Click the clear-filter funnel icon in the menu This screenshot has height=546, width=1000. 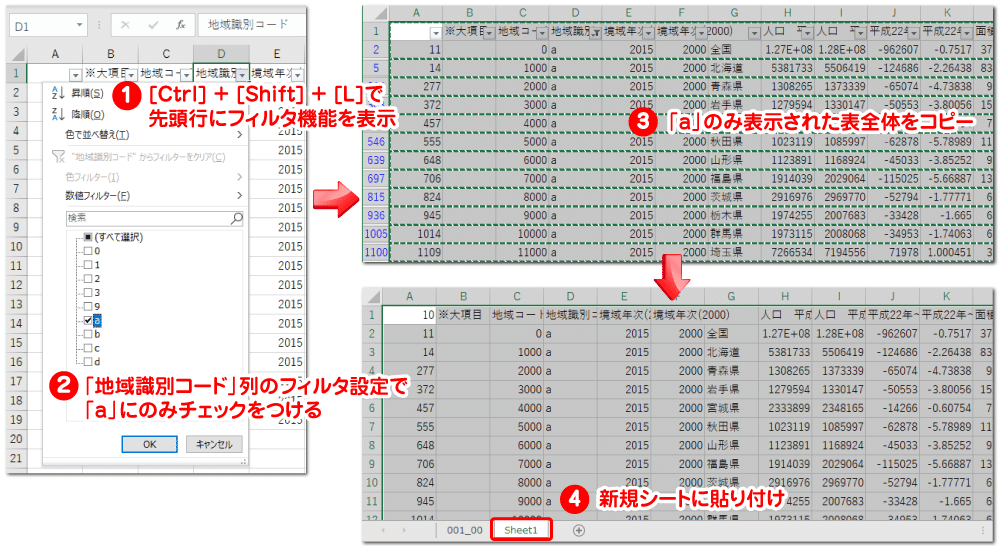point(58,156)
